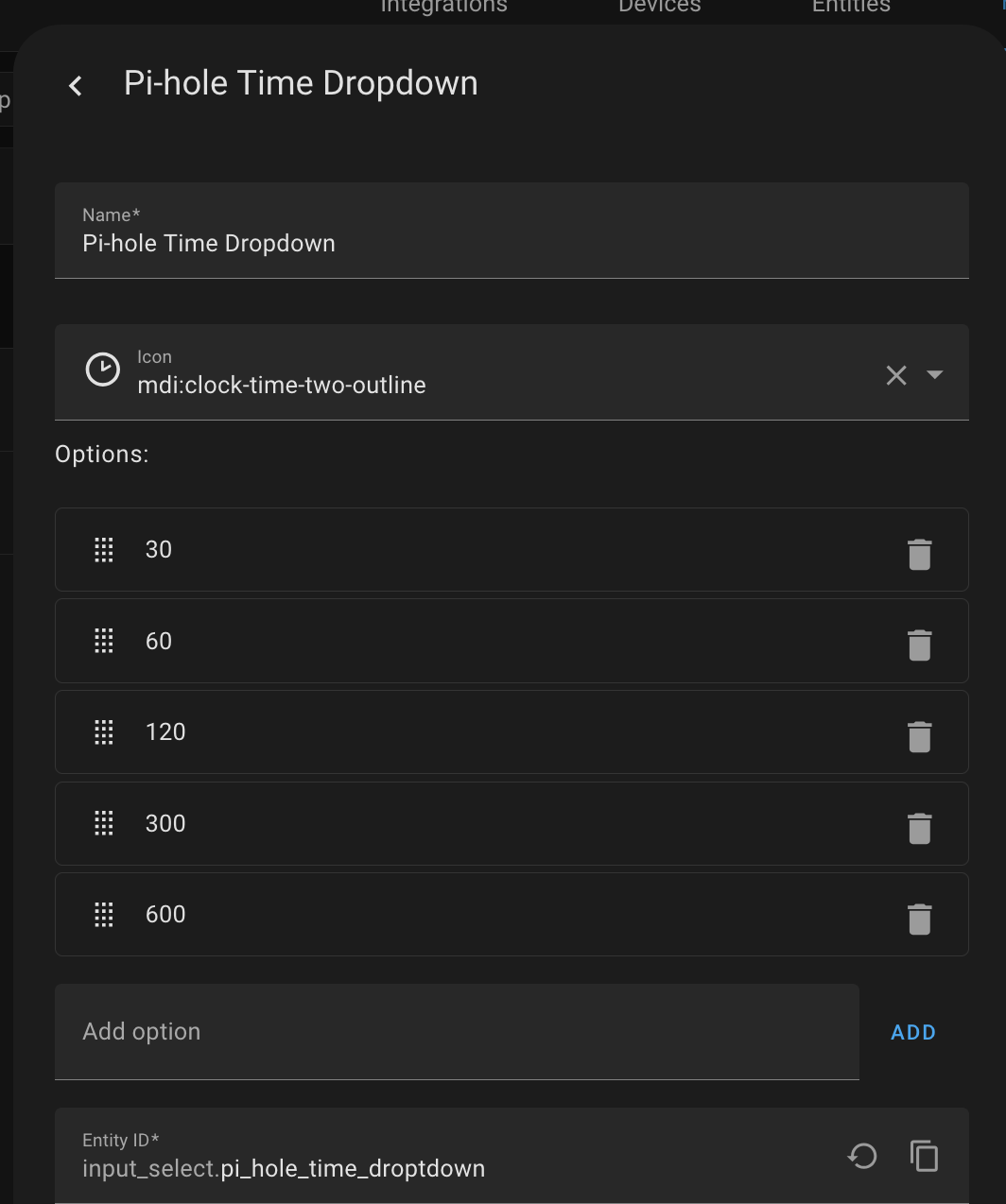Screen dimensions: 1006x1204
Task: Click the dialog title Pi-hole Time Dropdown
Action: [301, 83]
